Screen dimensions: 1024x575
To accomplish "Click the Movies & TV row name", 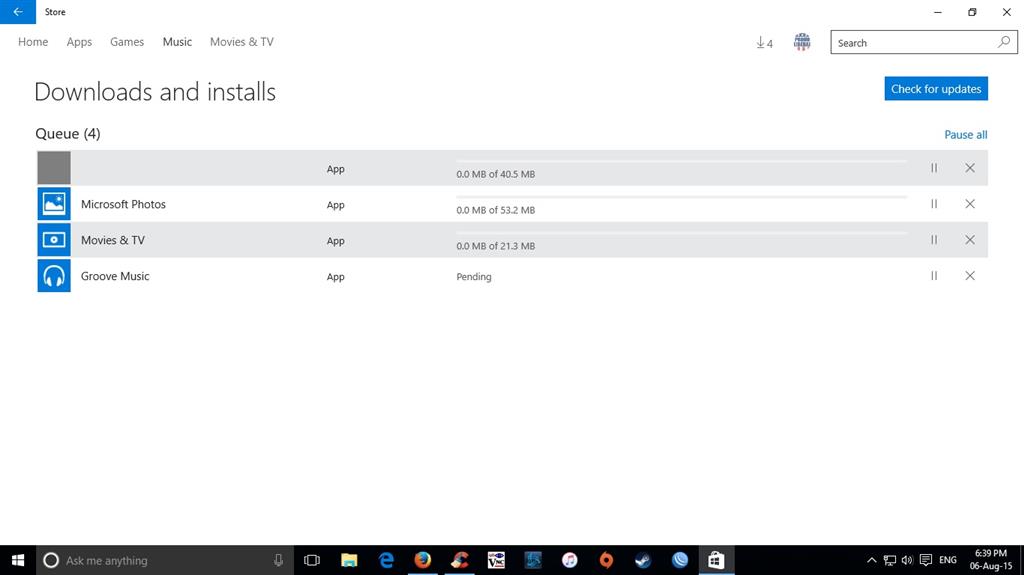I will [x=113, y=240].
